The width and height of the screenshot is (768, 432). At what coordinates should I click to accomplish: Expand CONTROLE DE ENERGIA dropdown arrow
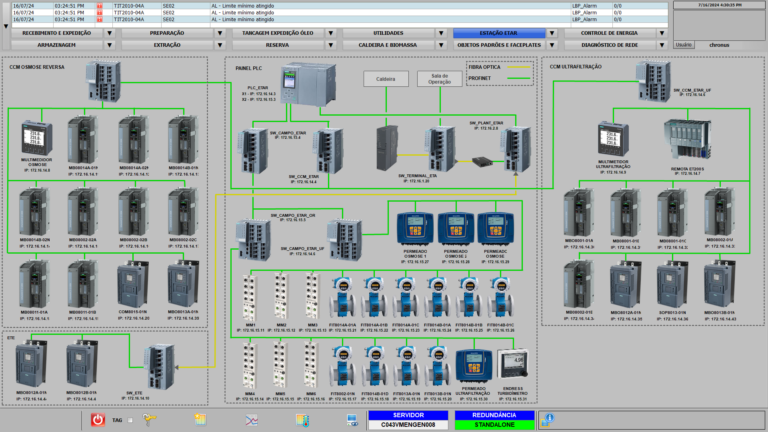(662, 33)
